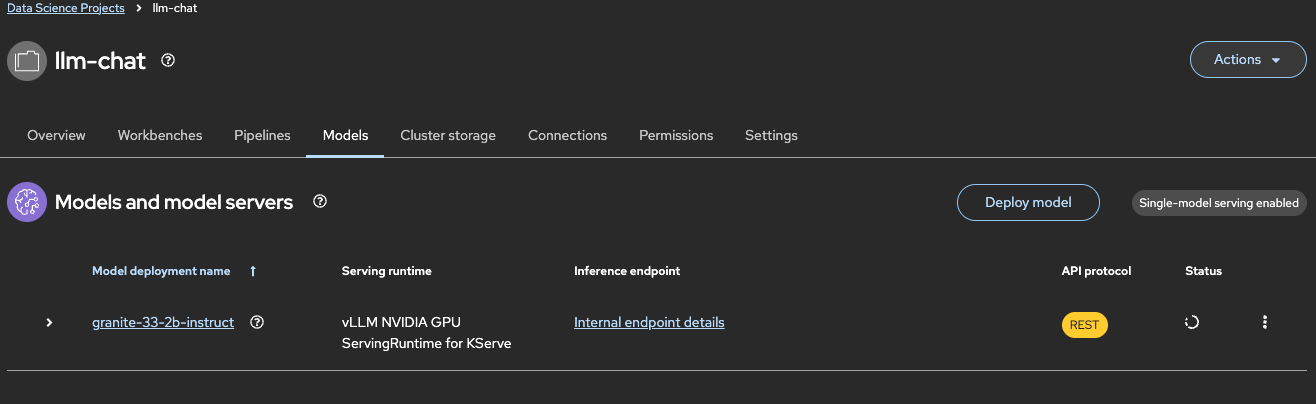Click the loading status spinner icon
The height and width of the screenshot is (404, 1316).
(x=1191, y=322)
